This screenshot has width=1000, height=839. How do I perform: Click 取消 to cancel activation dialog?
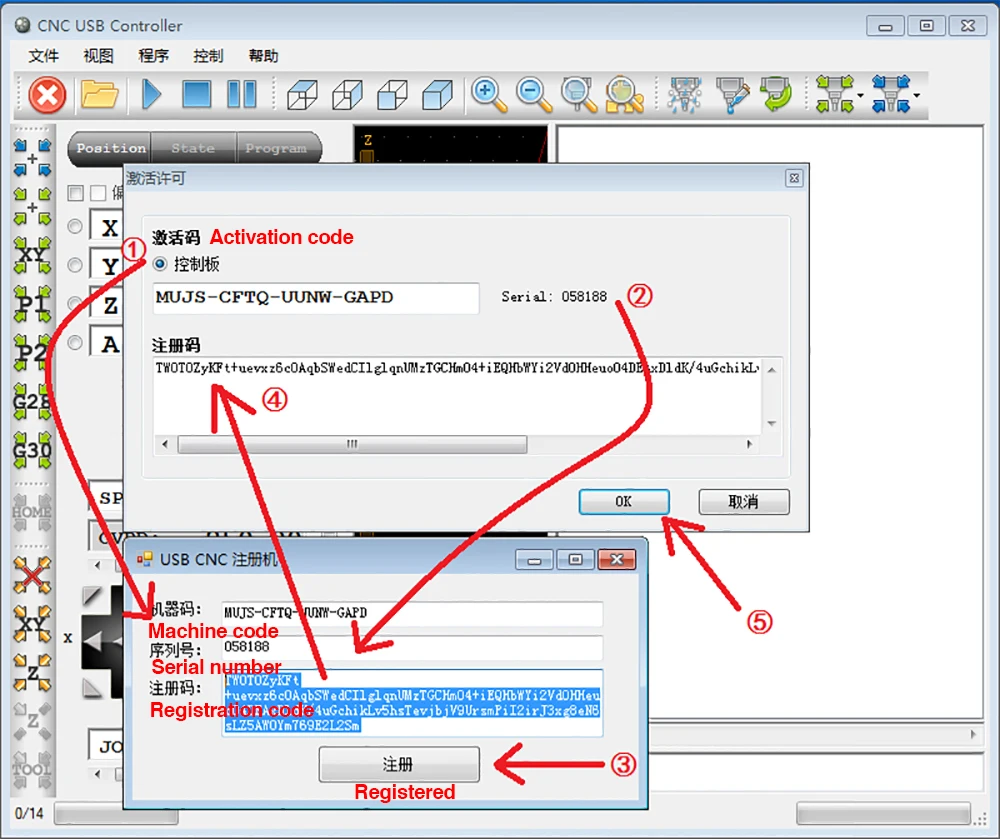click(x=744, y=502)
